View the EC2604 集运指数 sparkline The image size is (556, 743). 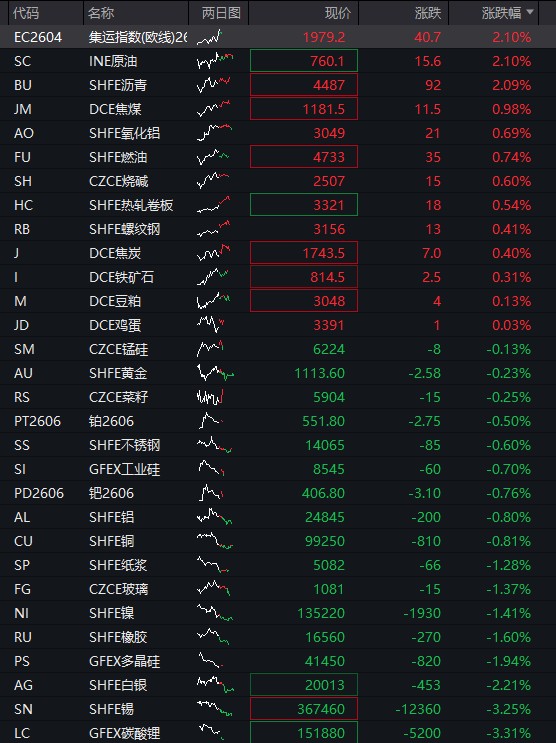(x=209, y=37)
